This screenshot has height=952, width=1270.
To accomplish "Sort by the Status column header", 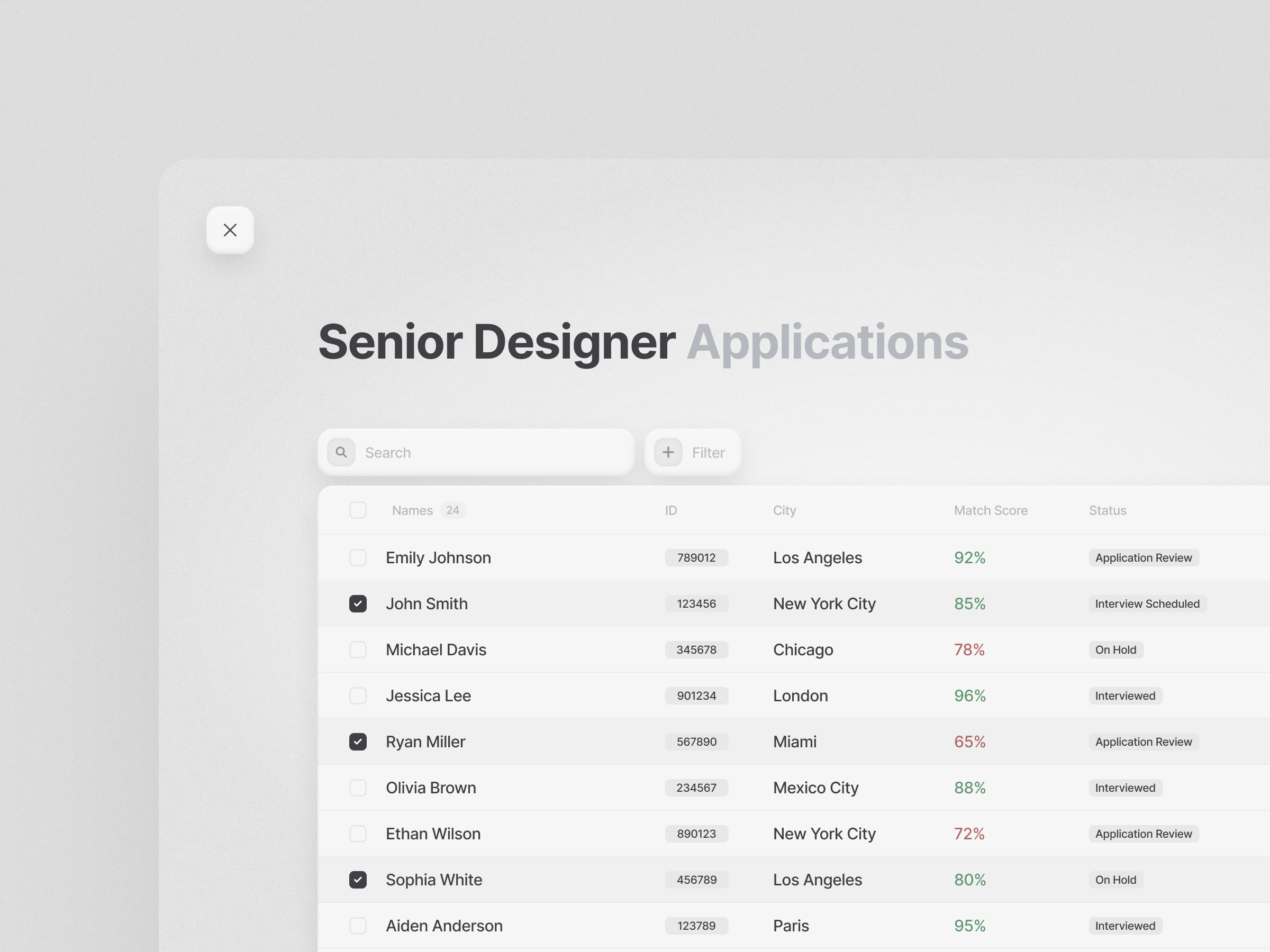I will 1108,510.
